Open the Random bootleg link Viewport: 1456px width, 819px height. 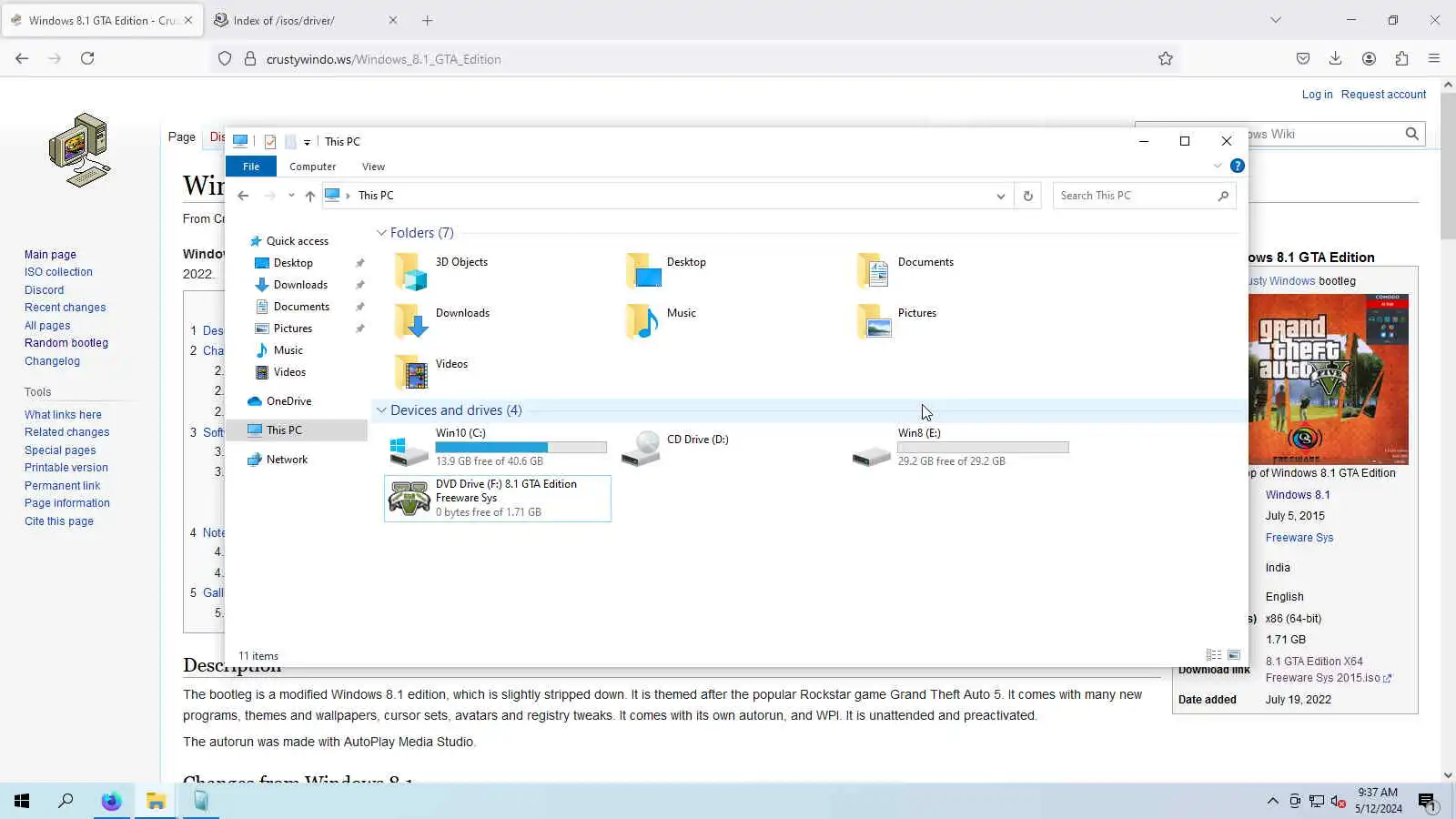pos(66,343)
